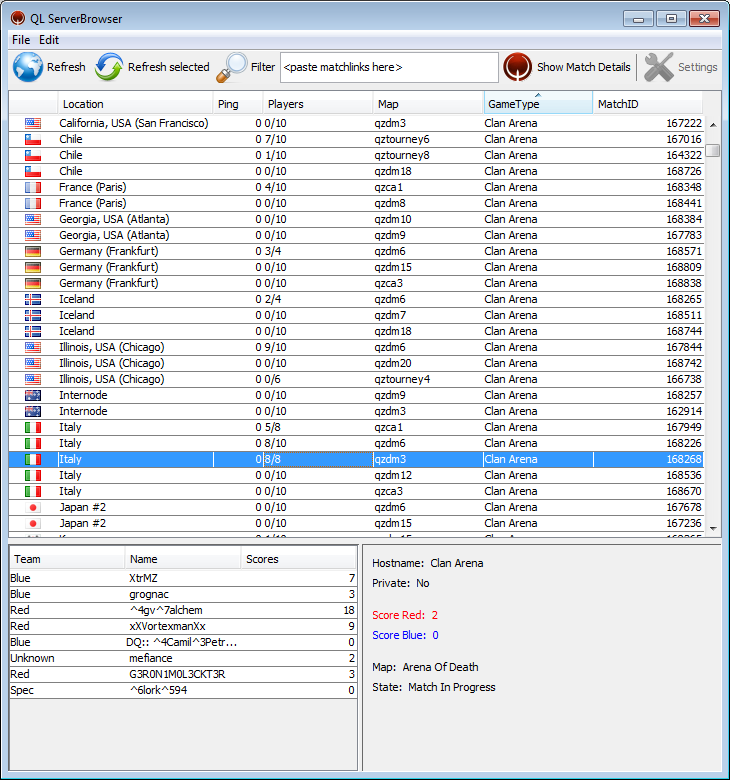
Task: Open the File menu
Action: (21, 40)
